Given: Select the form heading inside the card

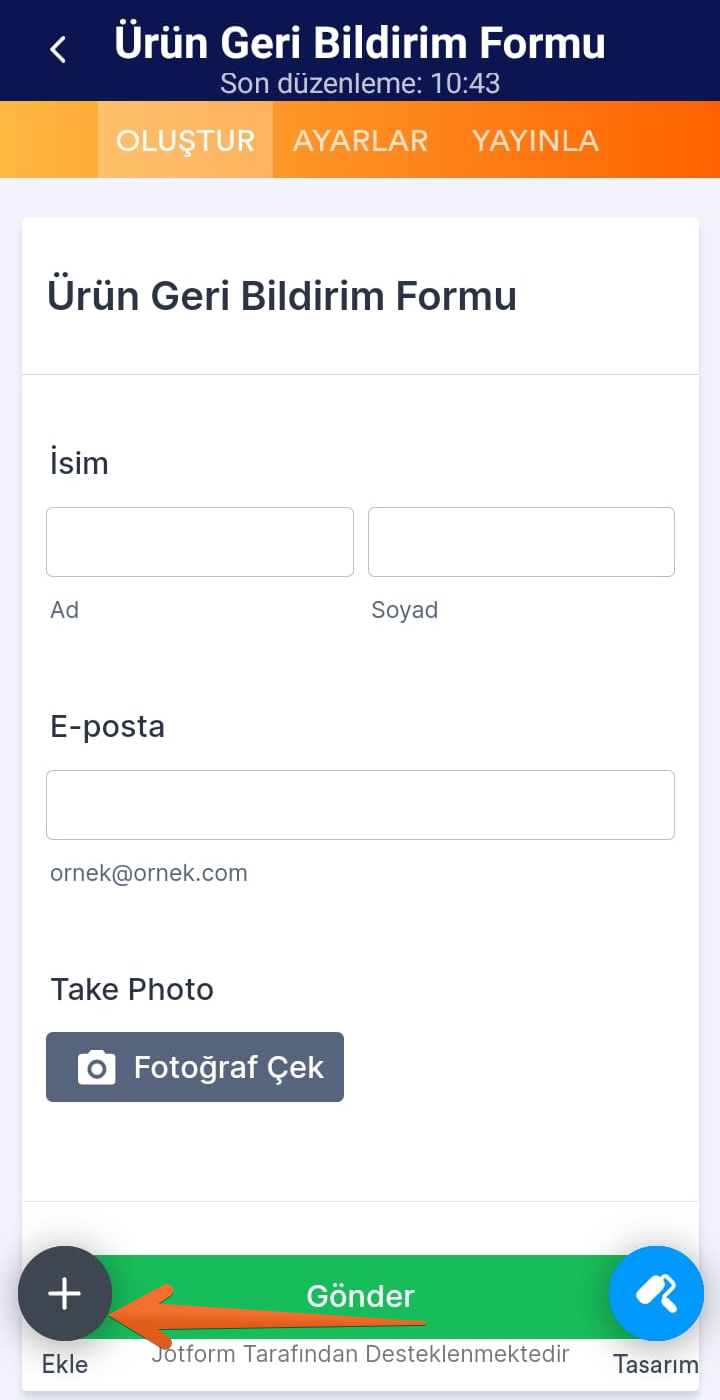Looking at the screenshot, I should pos(282,296).
